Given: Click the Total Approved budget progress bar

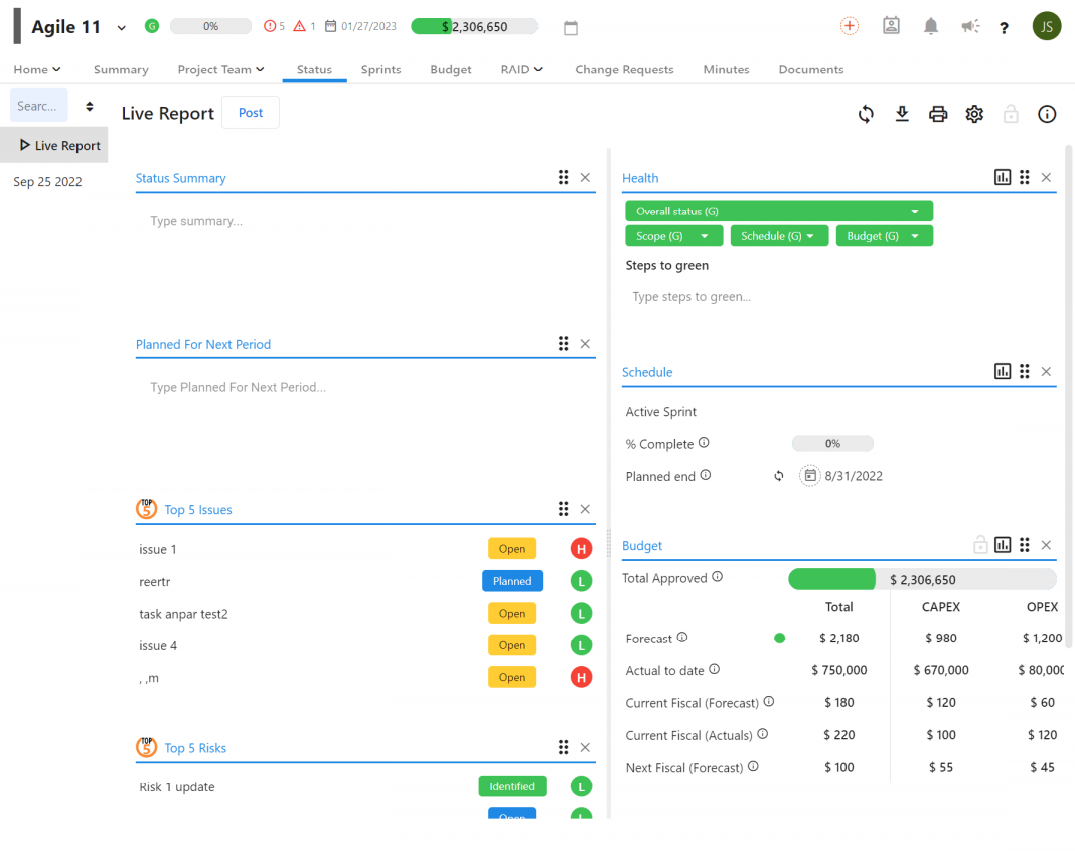Looking at the screenshot, I should point(921,579).
